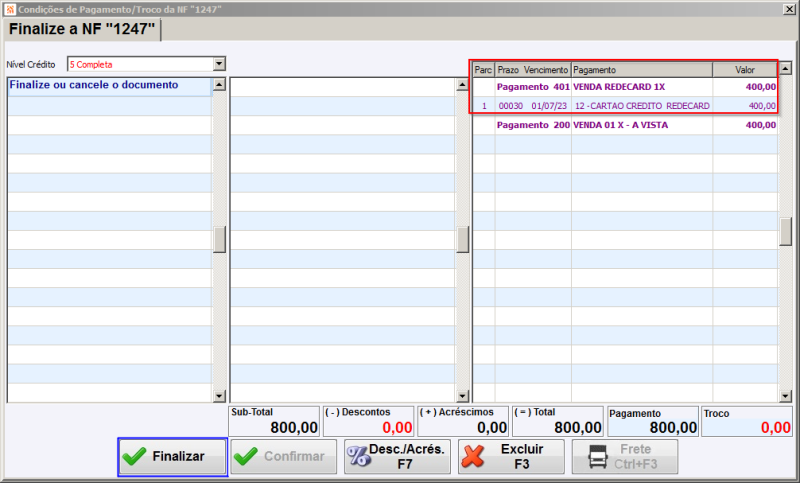
Task: Click the Frete Ctrl+F3 button
Action: (625, 456)
